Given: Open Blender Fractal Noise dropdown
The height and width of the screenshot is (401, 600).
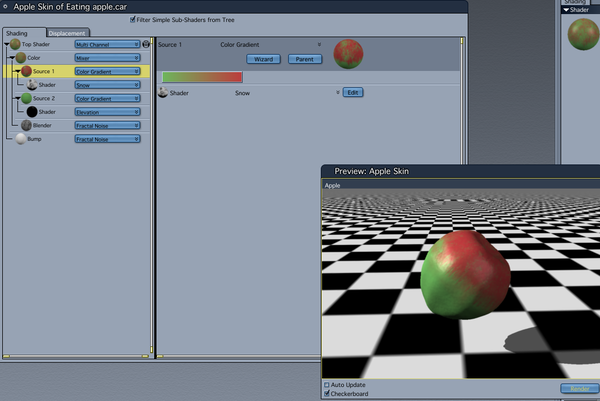Looking at the screenshot, I should point(108,125).
